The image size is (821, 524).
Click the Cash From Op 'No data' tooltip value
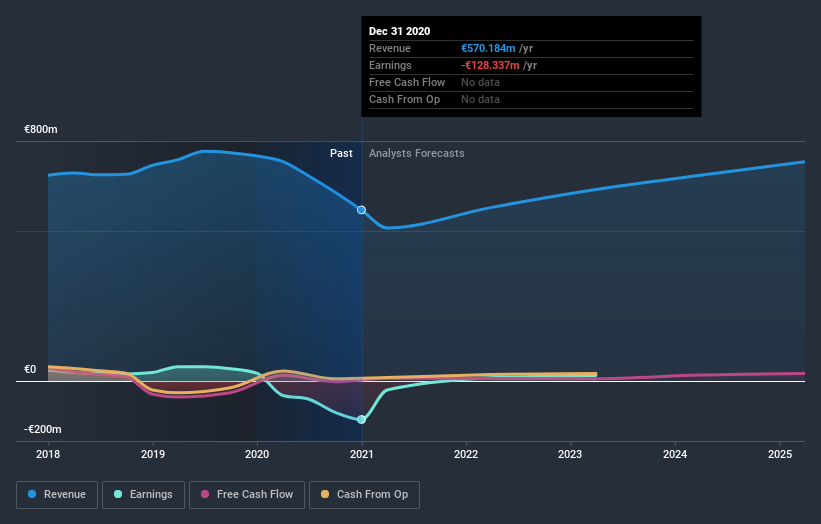coord(480,99)
